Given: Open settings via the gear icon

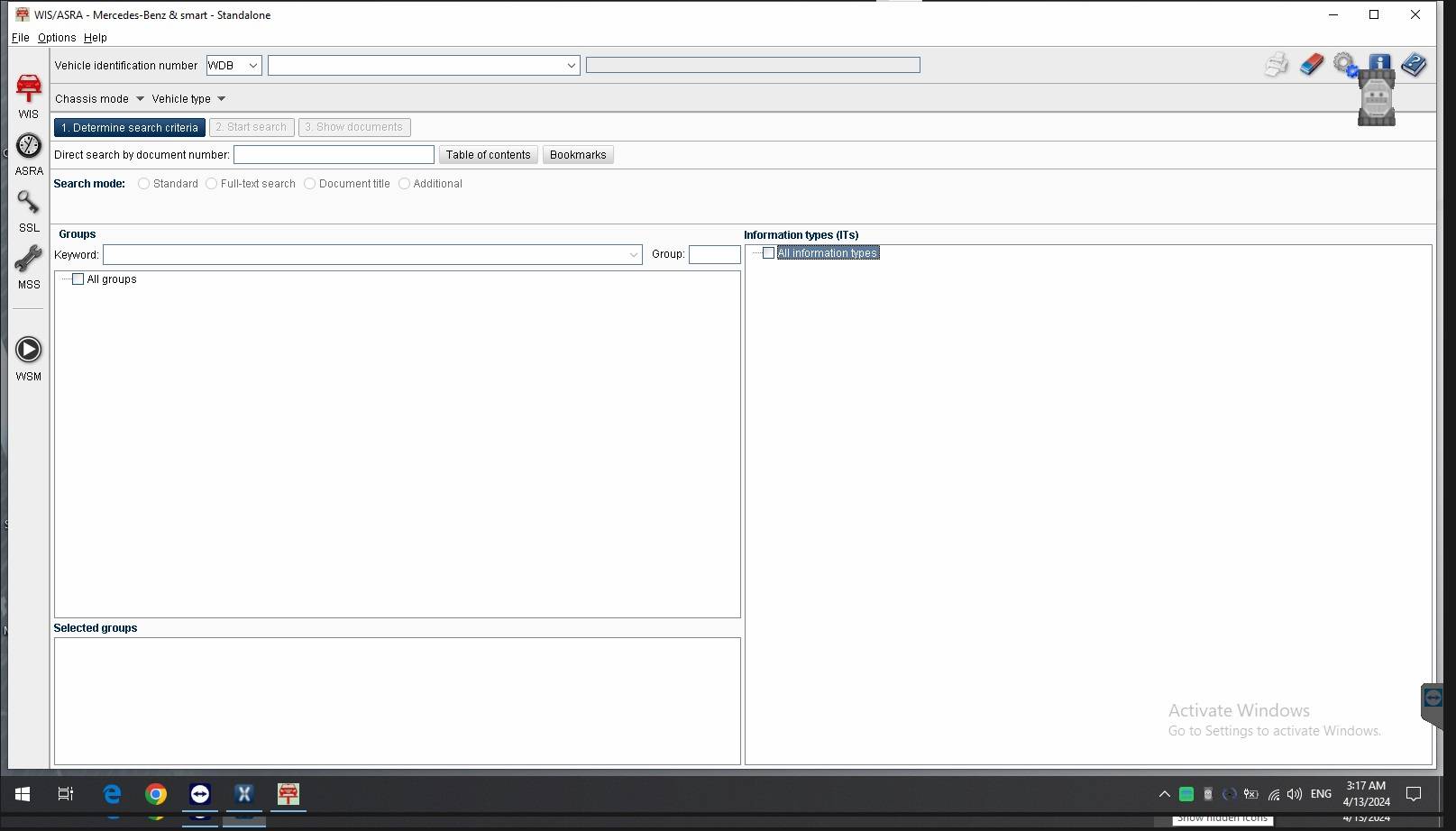Looking at the screenshot, I should [x=1345, y=64].
